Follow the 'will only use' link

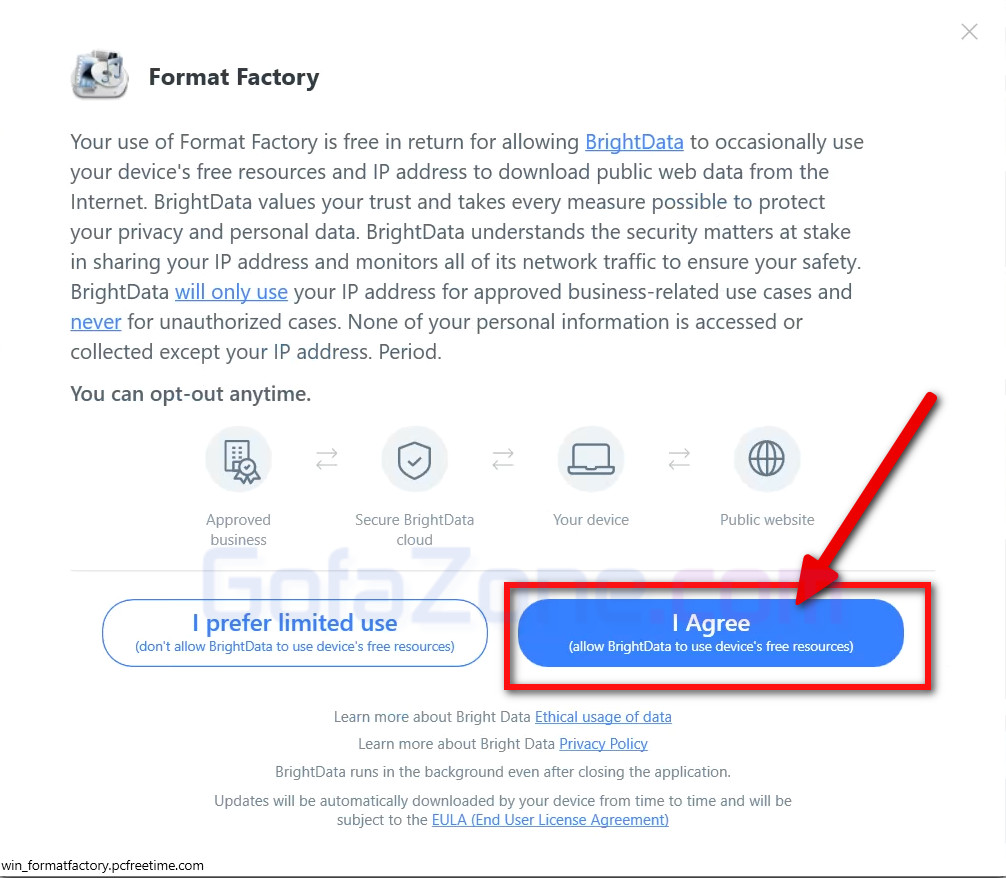231,292
